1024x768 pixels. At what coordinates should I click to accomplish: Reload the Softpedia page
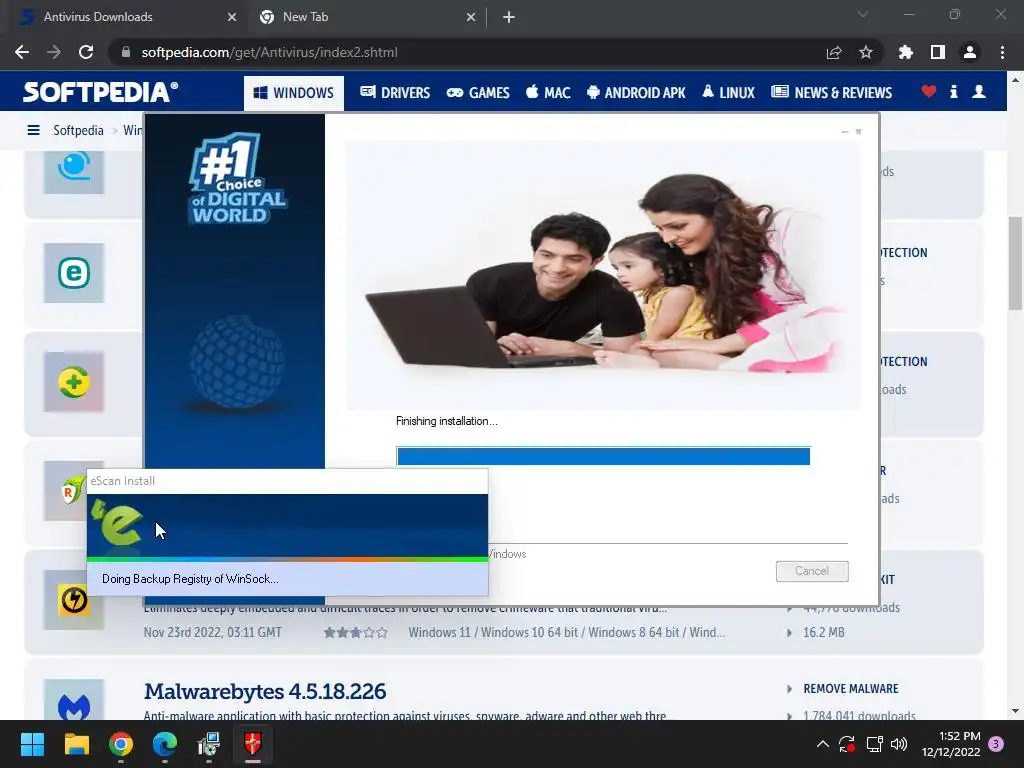pos(86,52)
